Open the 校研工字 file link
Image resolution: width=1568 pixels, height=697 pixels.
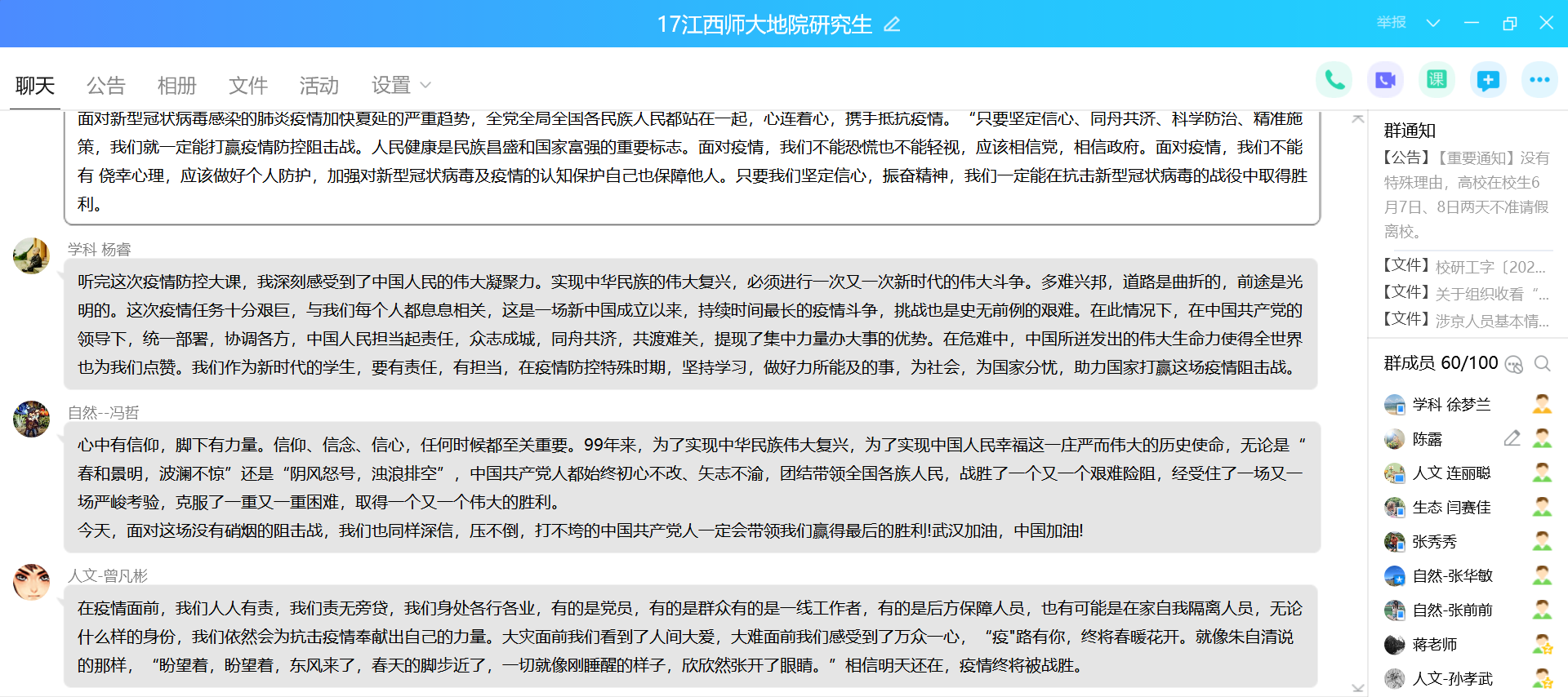click(x=1490, y=267)
